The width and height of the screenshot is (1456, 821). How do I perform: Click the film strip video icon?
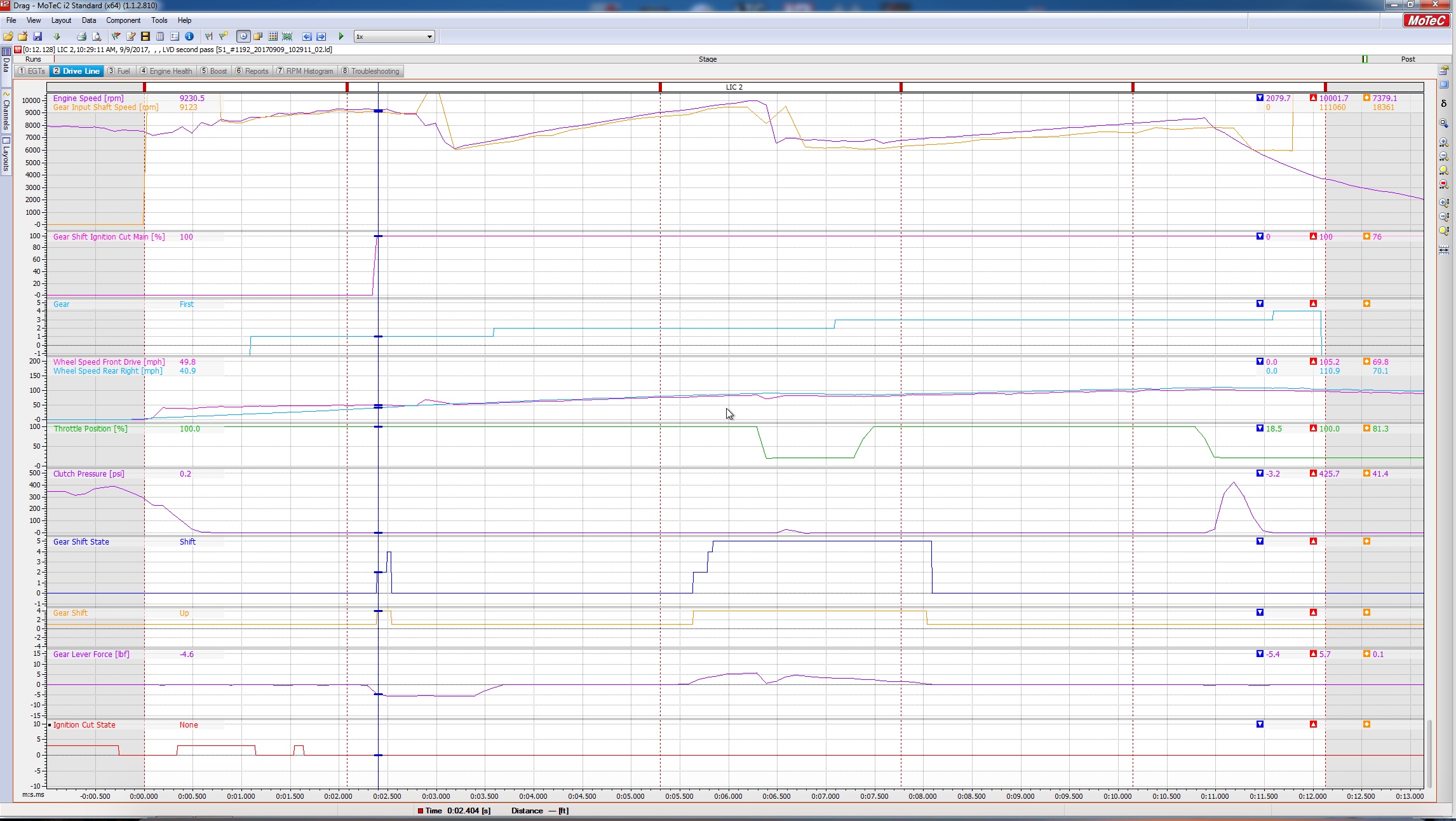tap(145, 36)
